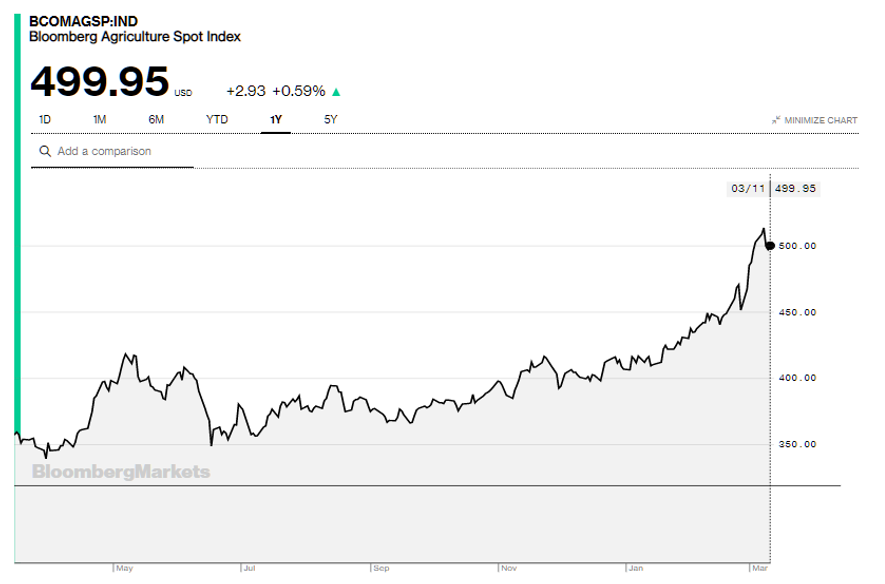Click the search magnifier icon

(45, 151)
